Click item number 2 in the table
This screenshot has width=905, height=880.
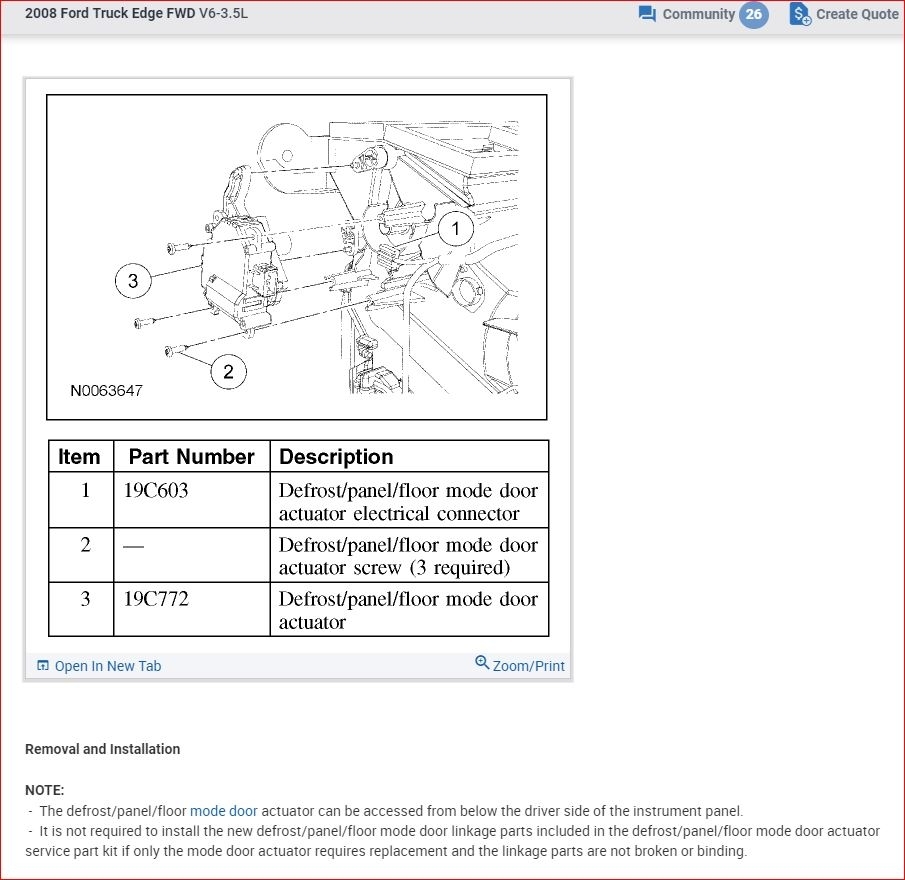[x=85, y=545]
